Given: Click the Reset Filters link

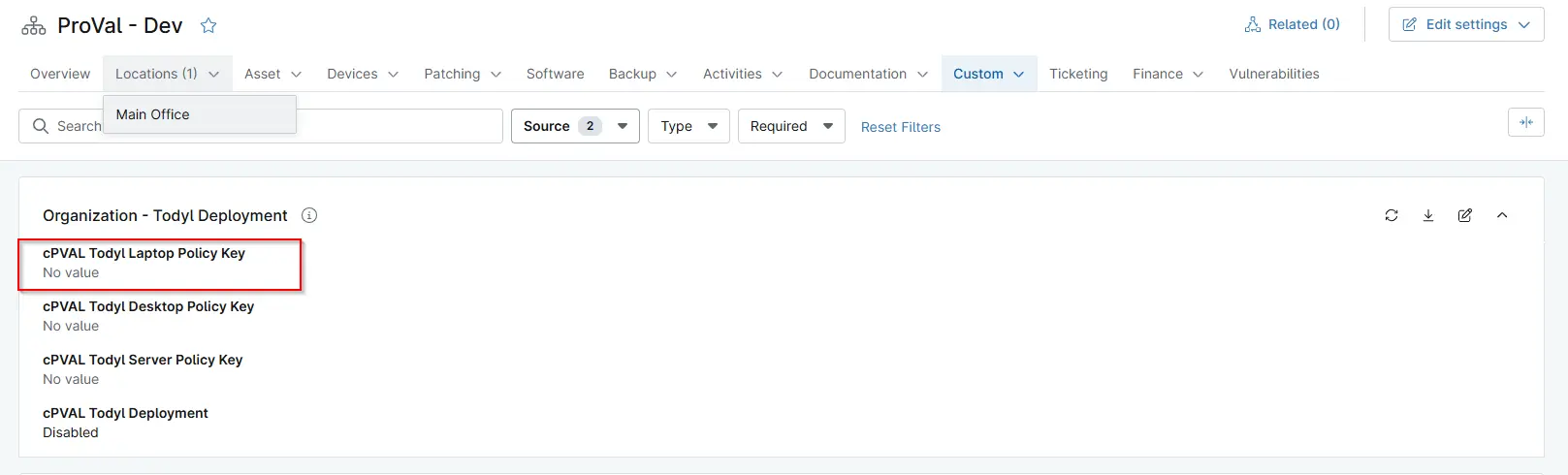Looking at the screenshot, I should pyautogui.click(x=900, y=127).
